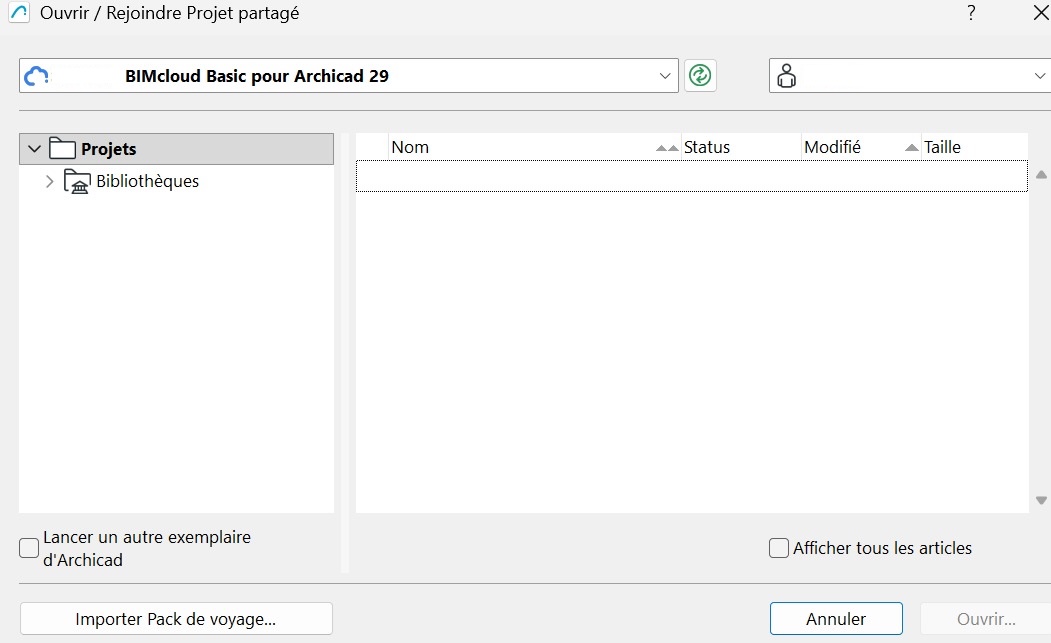Open help with the question mark
Screen dimensions: 1051x643
click(971, 13)
